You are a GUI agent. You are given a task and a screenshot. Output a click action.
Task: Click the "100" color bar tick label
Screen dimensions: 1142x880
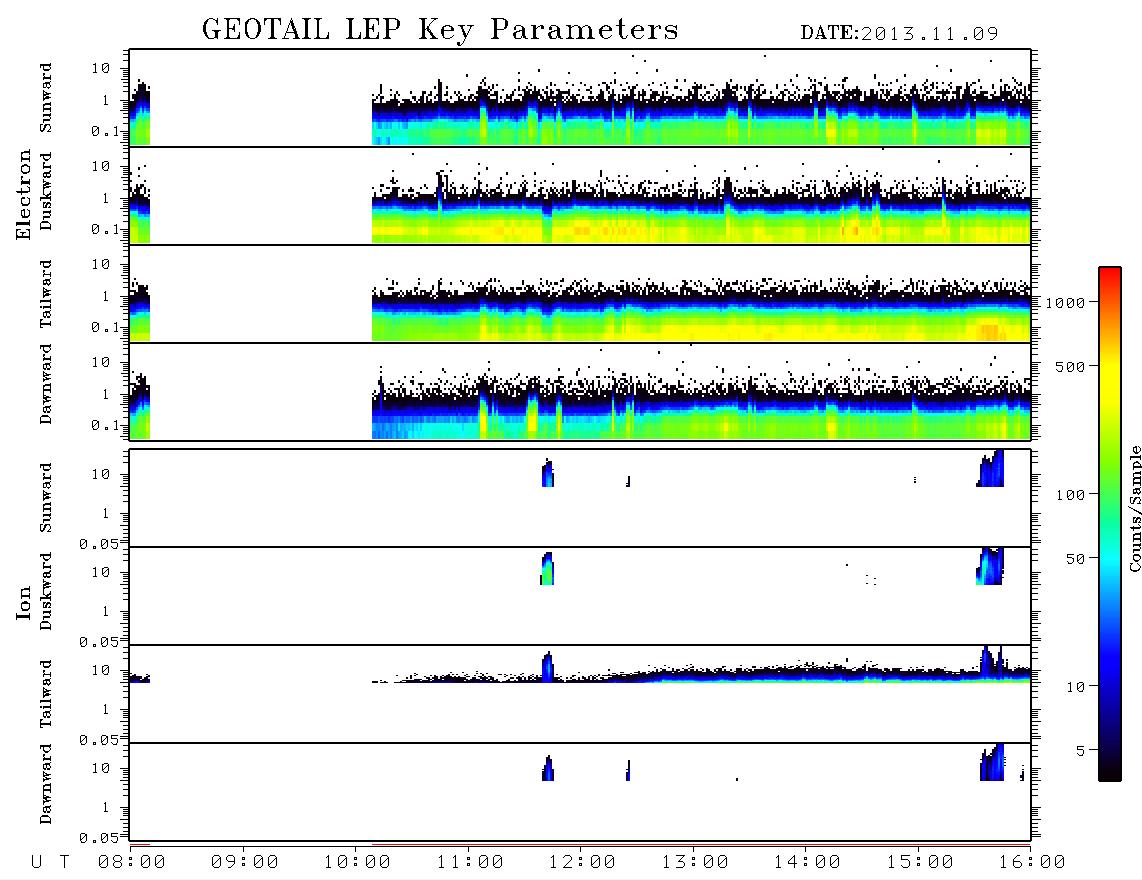pos(1070,495)
